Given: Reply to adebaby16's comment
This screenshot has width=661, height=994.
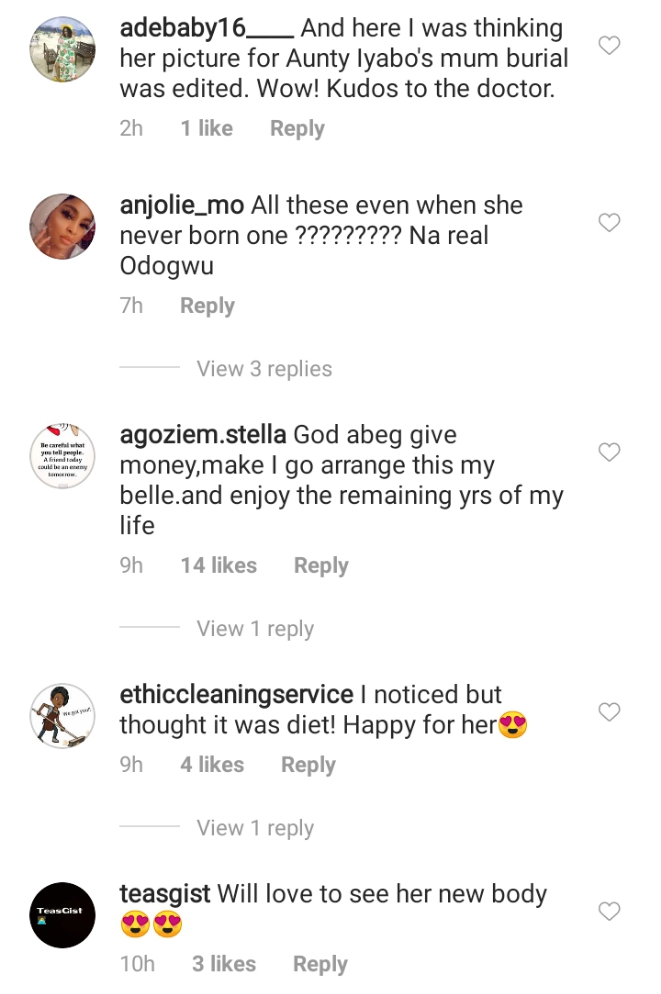Looking at the screenshot, I should pos(297,129).
